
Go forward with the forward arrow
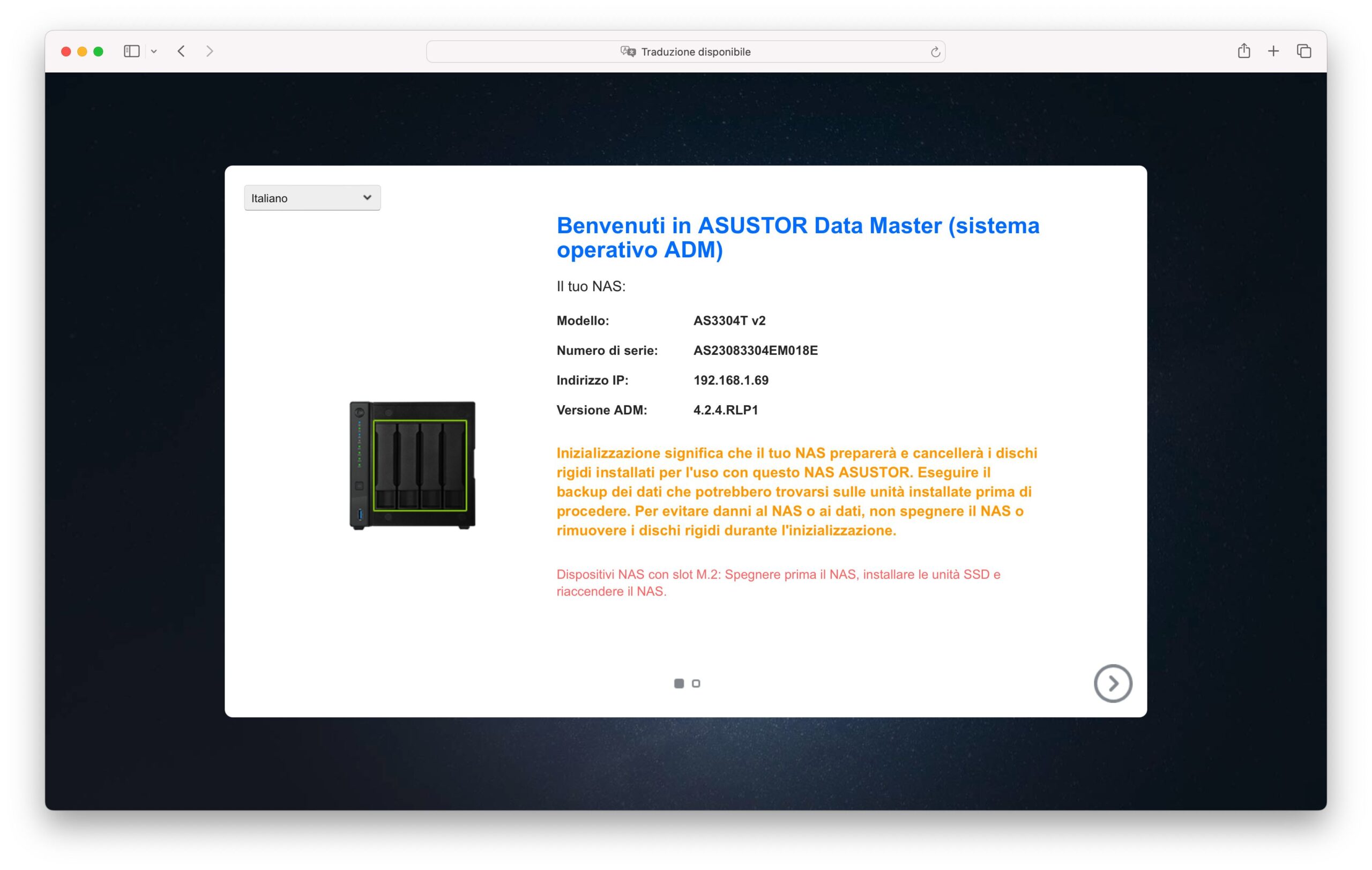tap(210, 51)
